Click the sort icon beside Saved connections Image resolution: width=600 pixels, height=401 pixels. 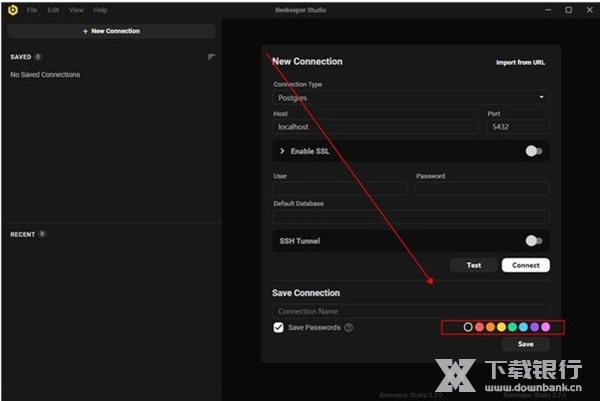pyautogui.click(x=211, y=57)
